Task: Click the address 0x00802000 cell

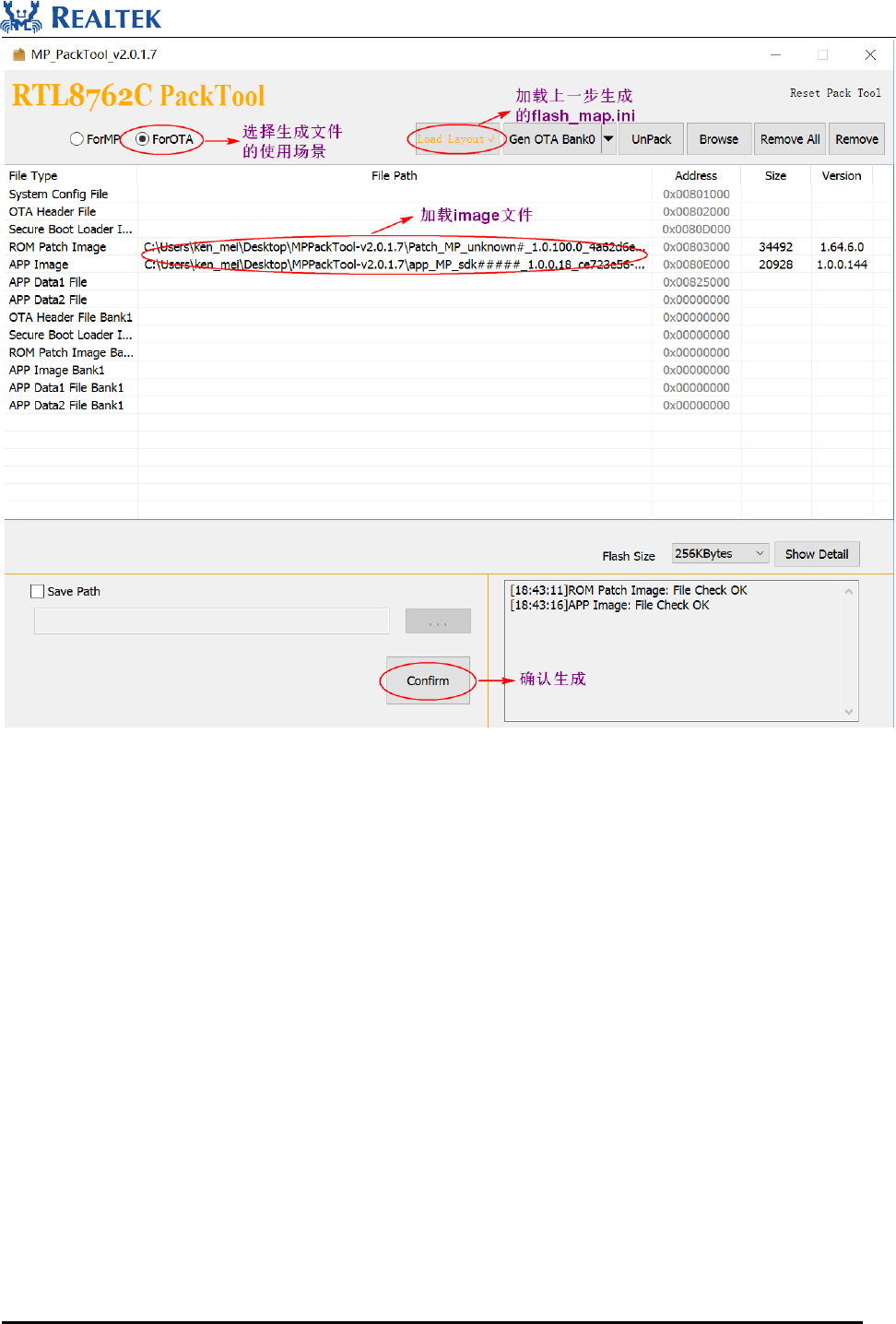Action: [x=696, y=211]
